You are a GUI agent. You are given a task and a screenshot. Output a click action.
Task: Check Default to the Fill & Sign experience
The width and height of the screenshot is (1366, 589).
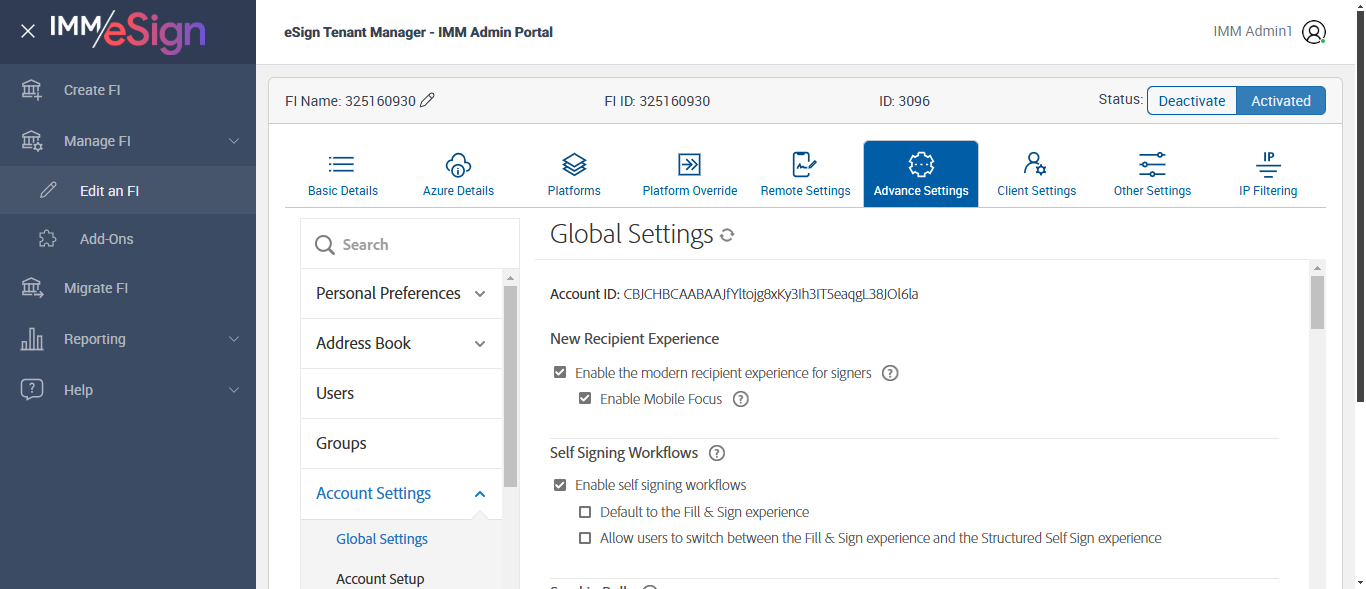(x=585, y=512)
